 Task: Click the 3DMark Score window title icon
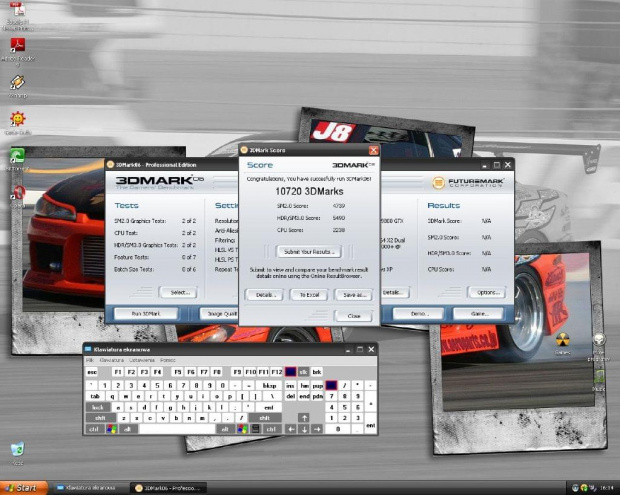(244, 150)
